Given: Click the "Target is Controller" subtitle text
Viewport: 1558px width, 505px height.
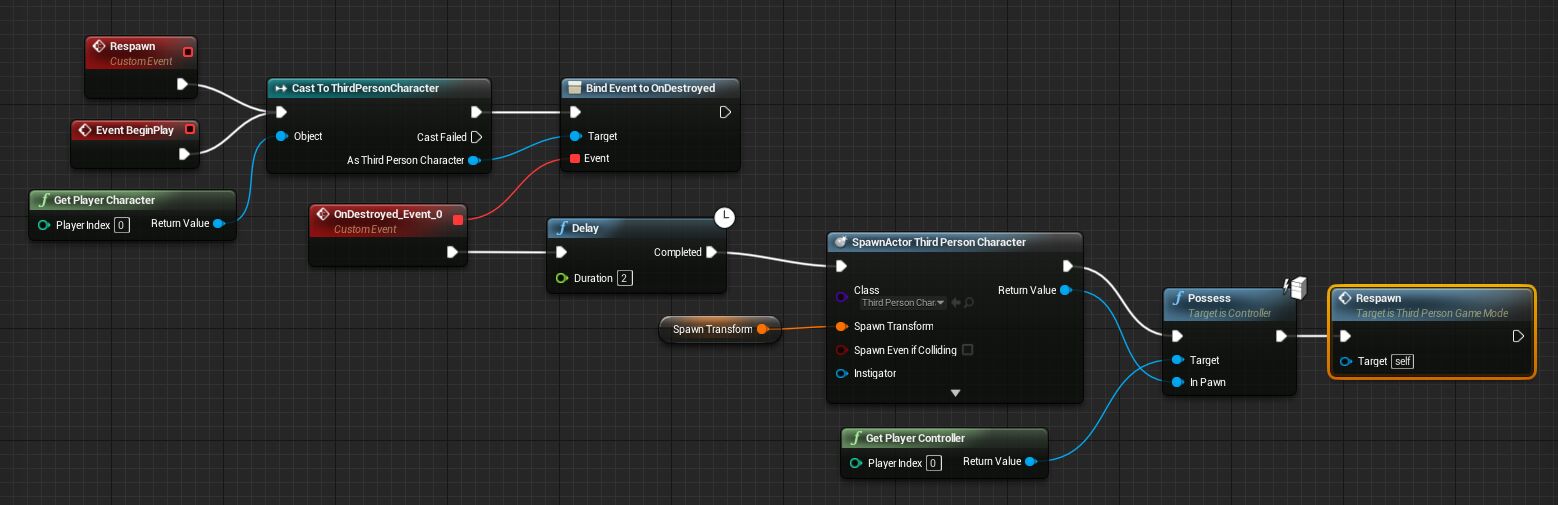Looking at the screenshot, I should [x=1229, y=313].
